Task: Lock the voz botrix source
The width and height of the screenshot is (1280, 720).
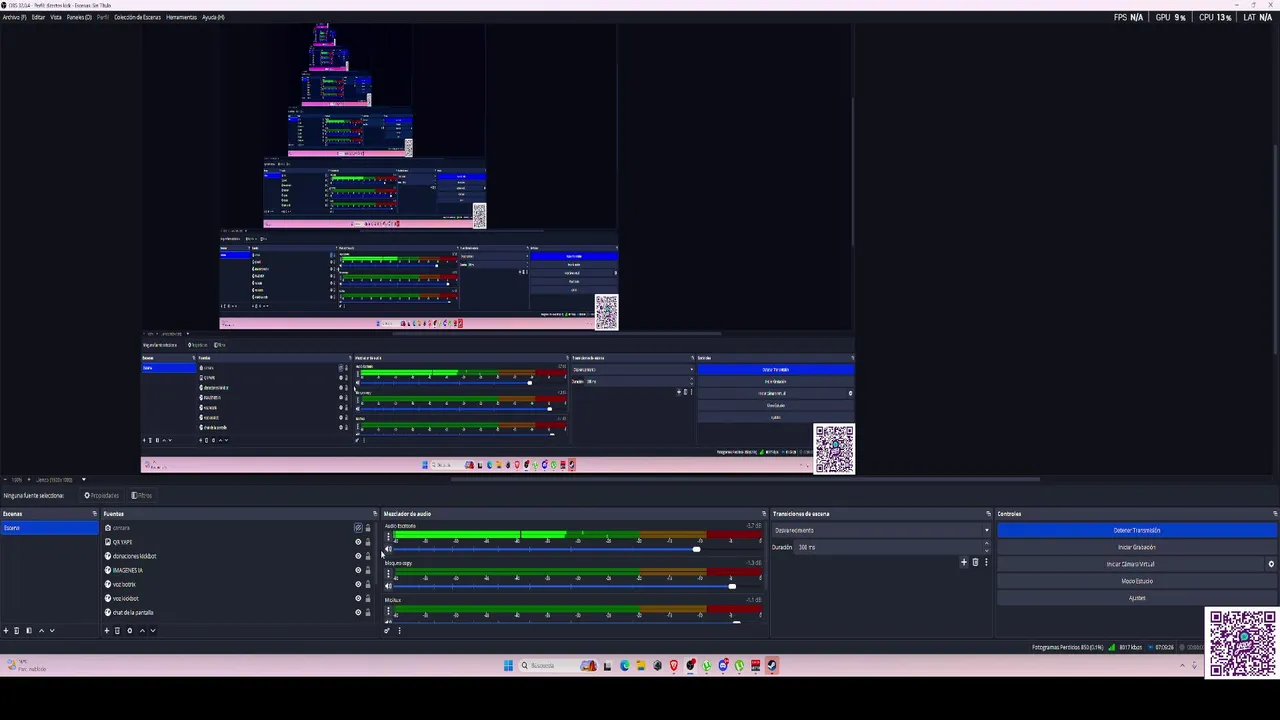Action: click(368, 584)
